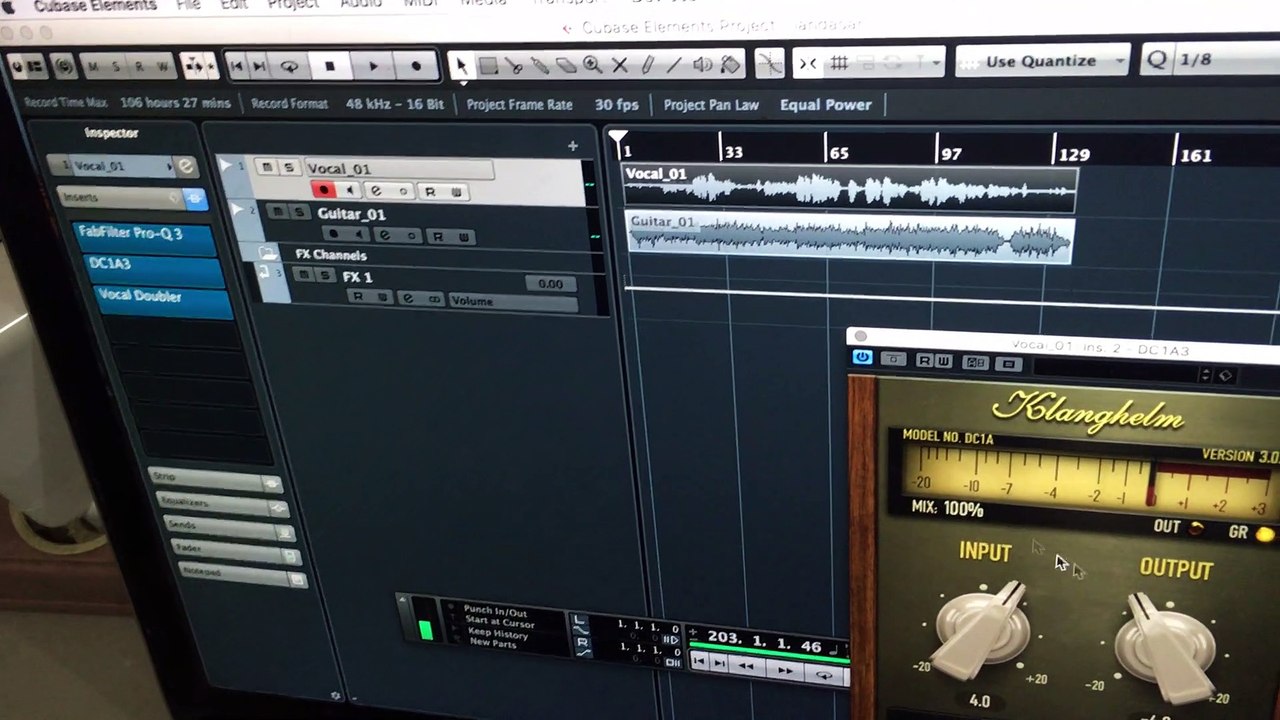The image size is (1280, 720).
Task: Toggle global Write automation (W)
Action: [x=163, y=67]
